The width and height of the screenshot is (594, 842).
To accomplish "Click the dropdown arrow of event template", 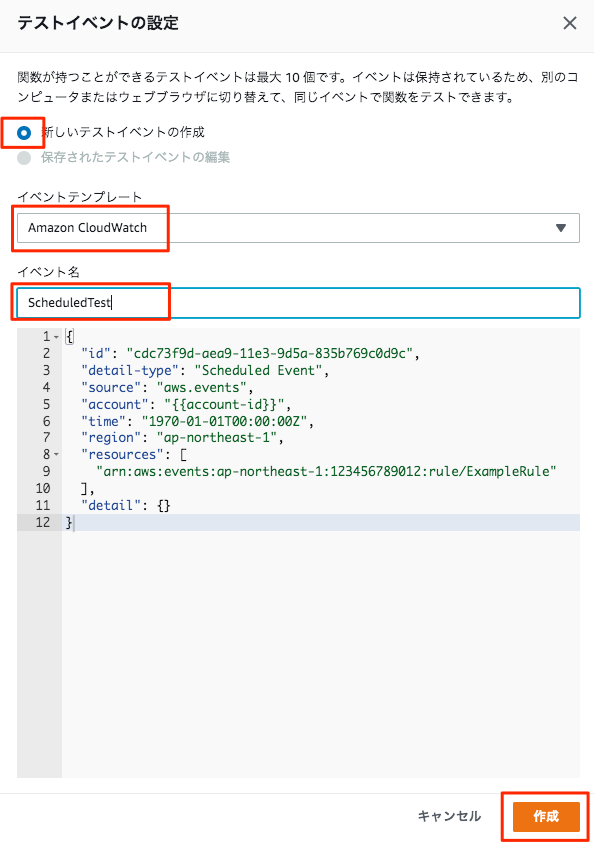I will tap(561, 228).
